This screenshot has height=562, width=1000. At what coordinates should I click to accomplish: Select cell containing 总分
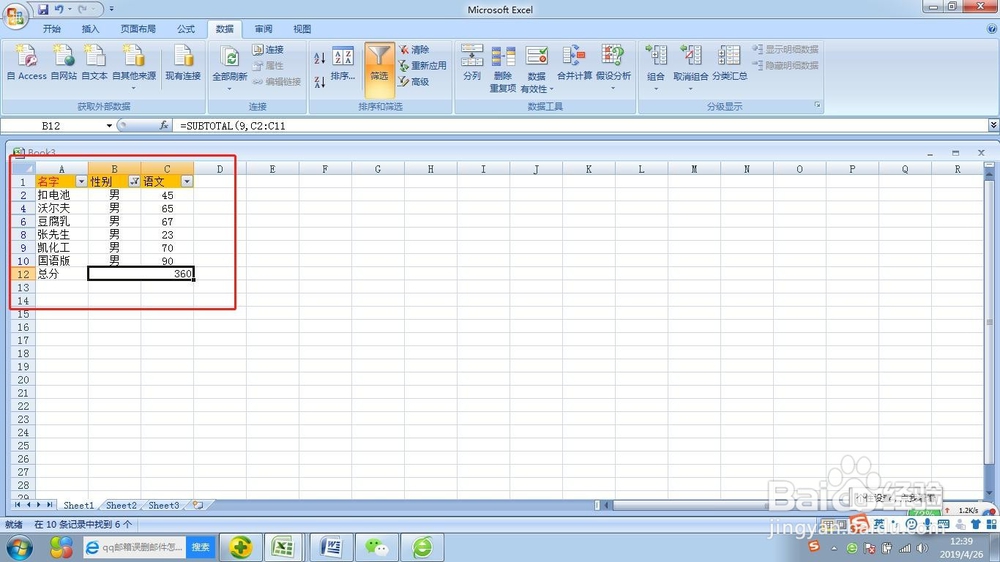point(61,274)
